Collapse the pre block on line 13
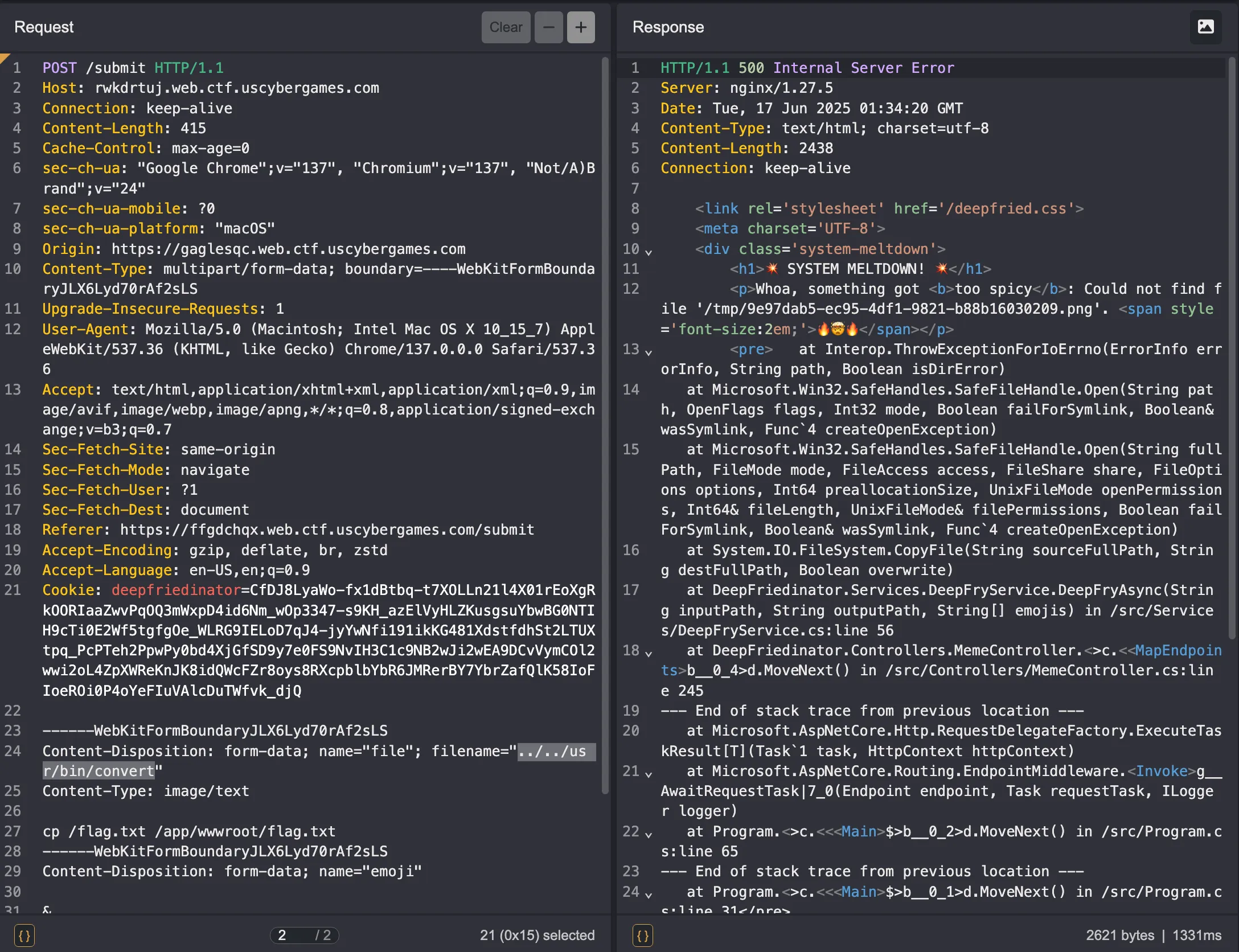Viewport: 1239px width, 952px height. coord(649,352)
